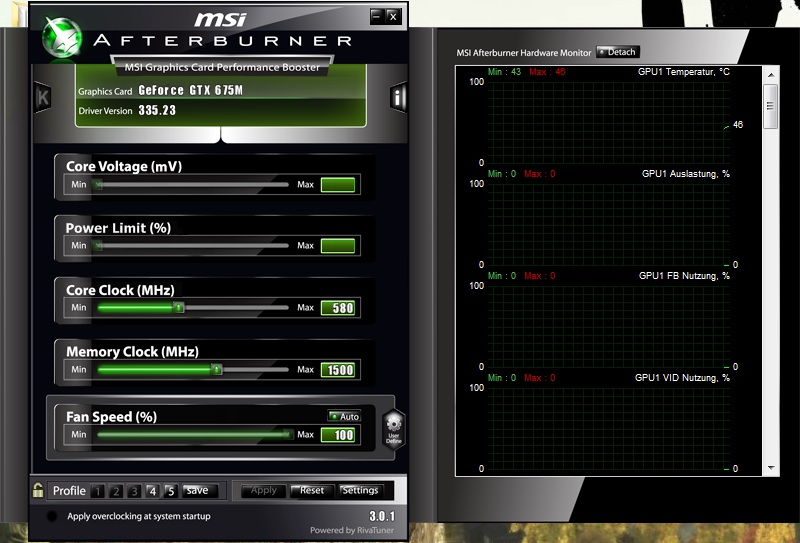Toggle Auto fan speed mode

[344, 416]
